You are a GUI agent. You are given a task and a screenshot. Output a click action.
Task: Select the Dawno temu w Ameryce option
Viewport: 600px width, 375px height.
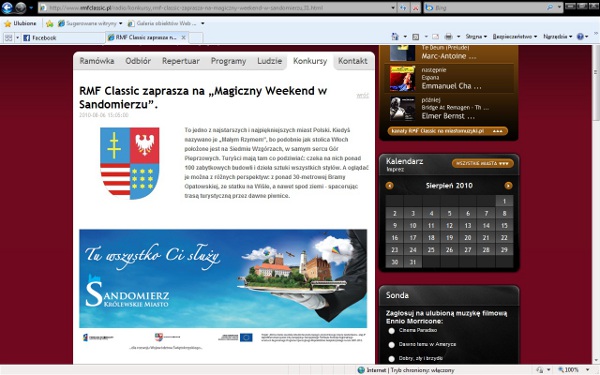[391, 345]
